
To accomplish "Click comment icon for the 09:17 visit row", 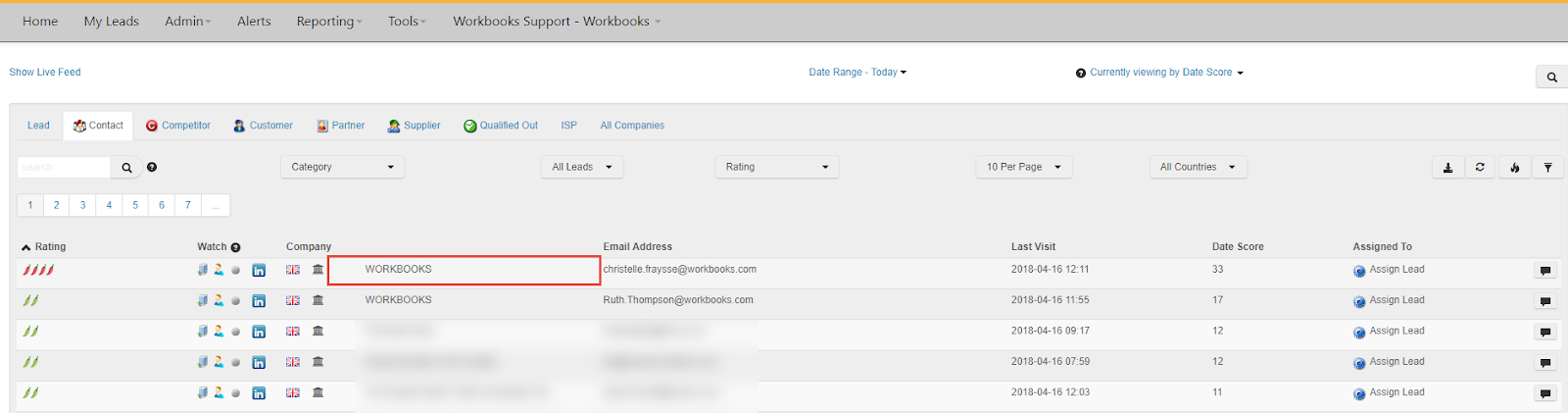I will (x=1545, y=333).
